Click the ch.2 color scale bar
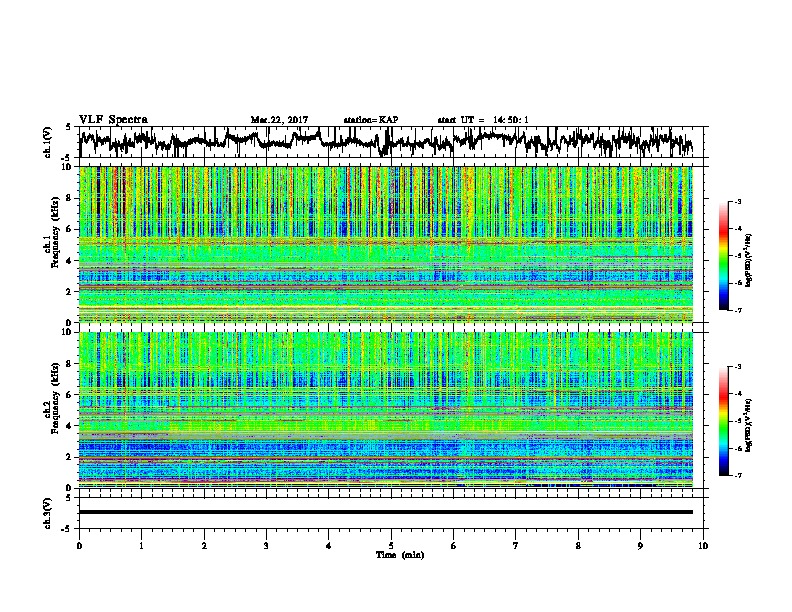The image size is (792, 612). click(x=723, y=421)
